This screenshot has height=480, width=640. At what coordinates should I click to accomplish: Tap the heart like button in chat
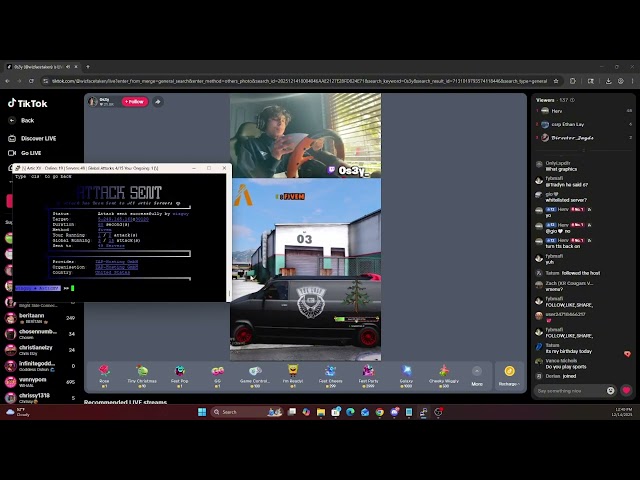[x=627, y=391]
